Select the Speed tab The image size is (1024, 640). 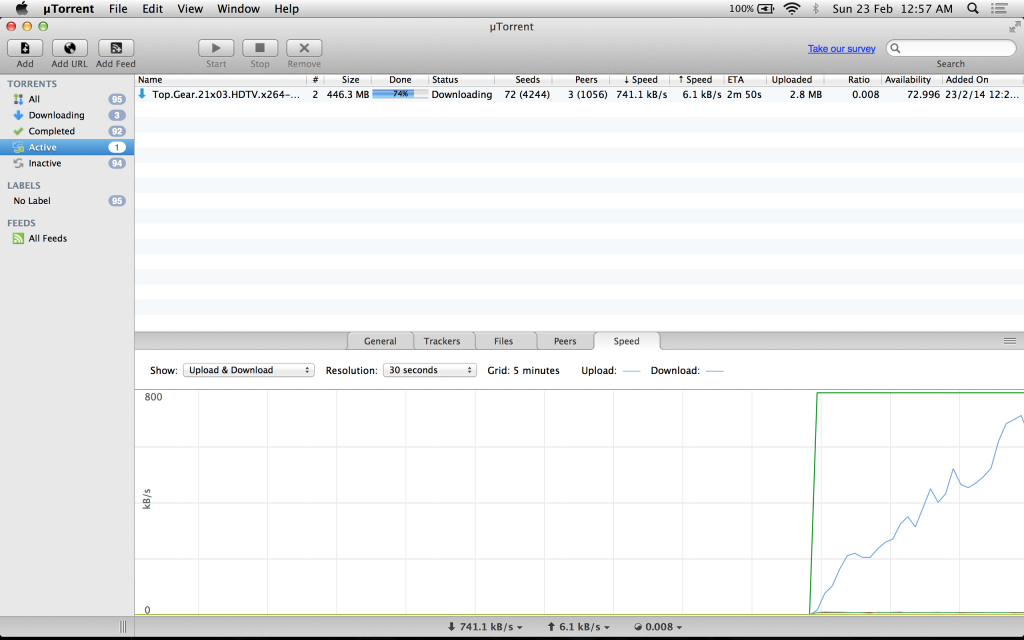pos(626,341)
